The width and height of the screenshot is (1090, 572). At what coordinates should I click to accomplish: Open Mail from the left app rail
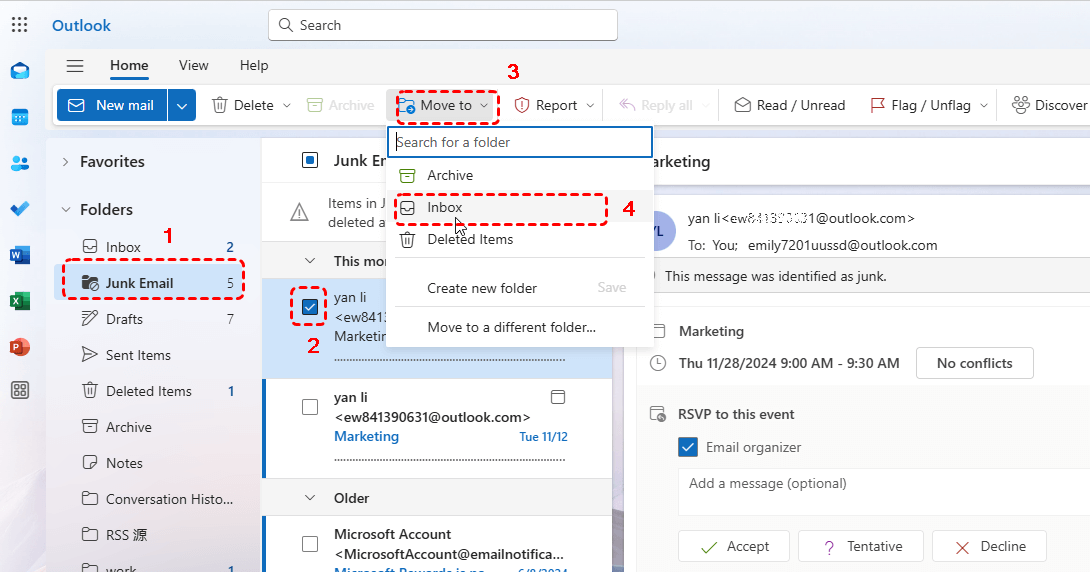point(19,71)
